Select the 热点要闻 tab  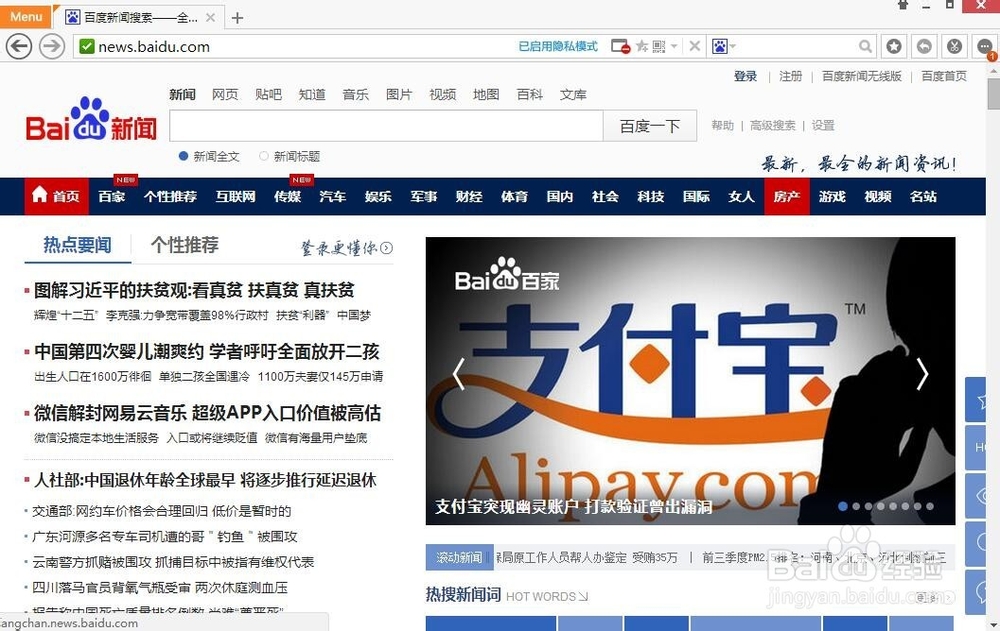[77, 245]
